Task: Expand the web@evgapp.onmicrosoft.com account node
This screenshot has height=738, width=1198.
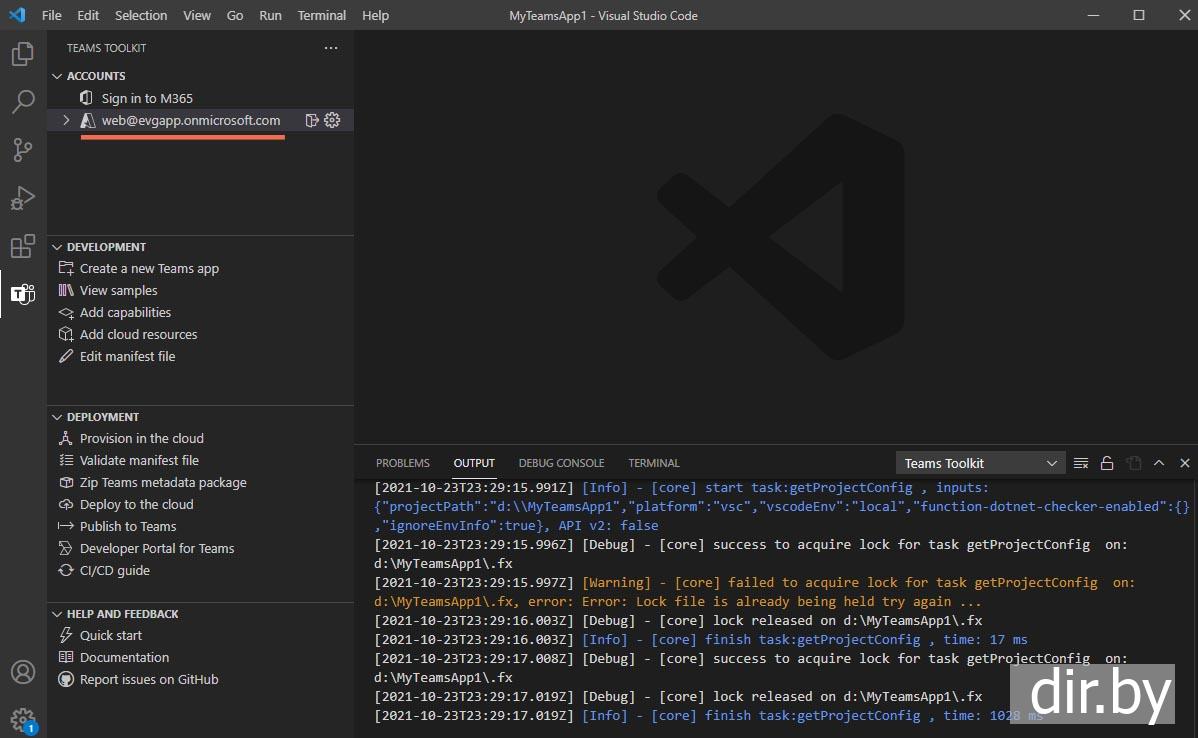Action: [66, 120]
